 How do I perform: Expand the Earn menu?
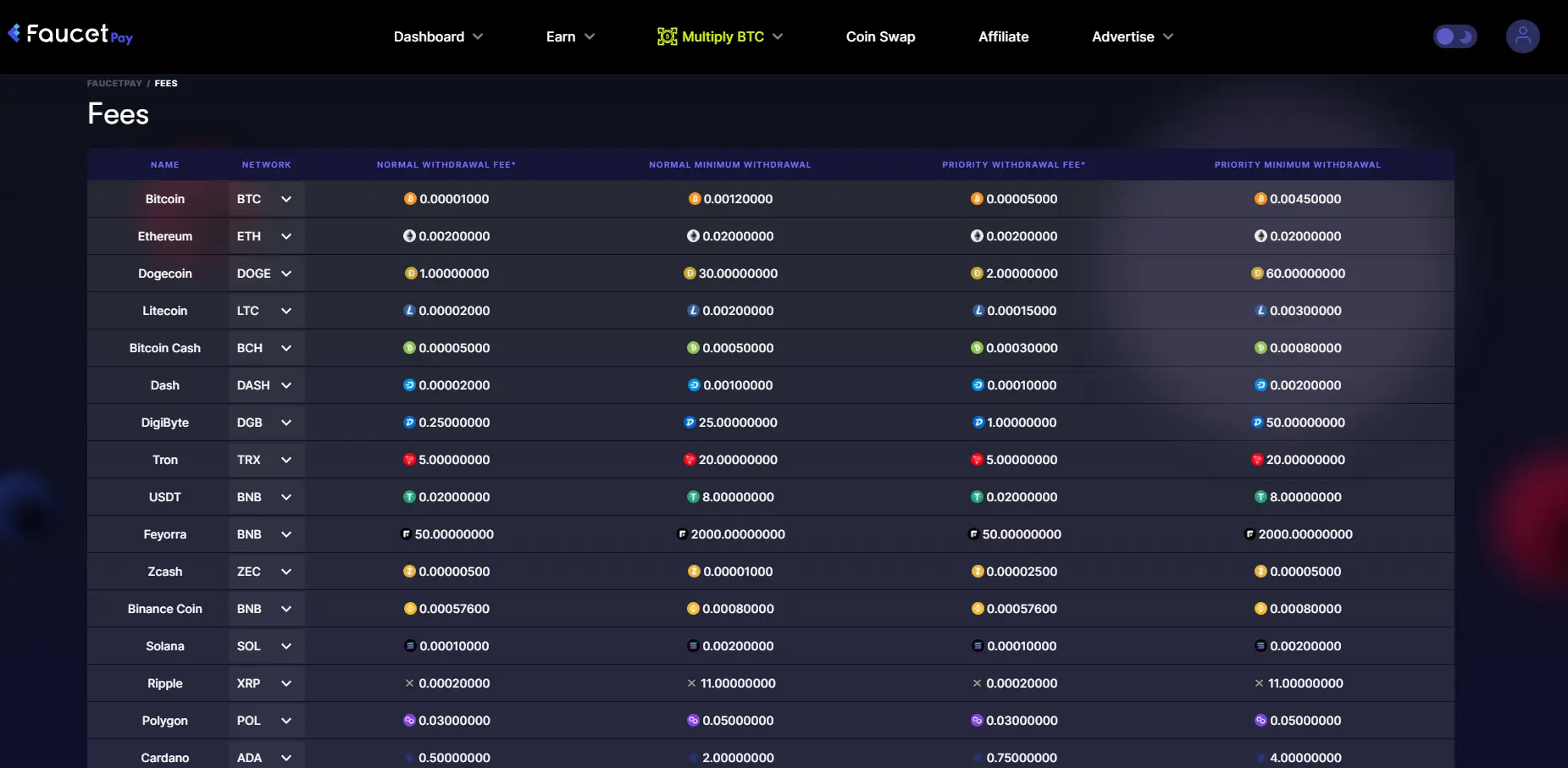click(x=570, y=36)
